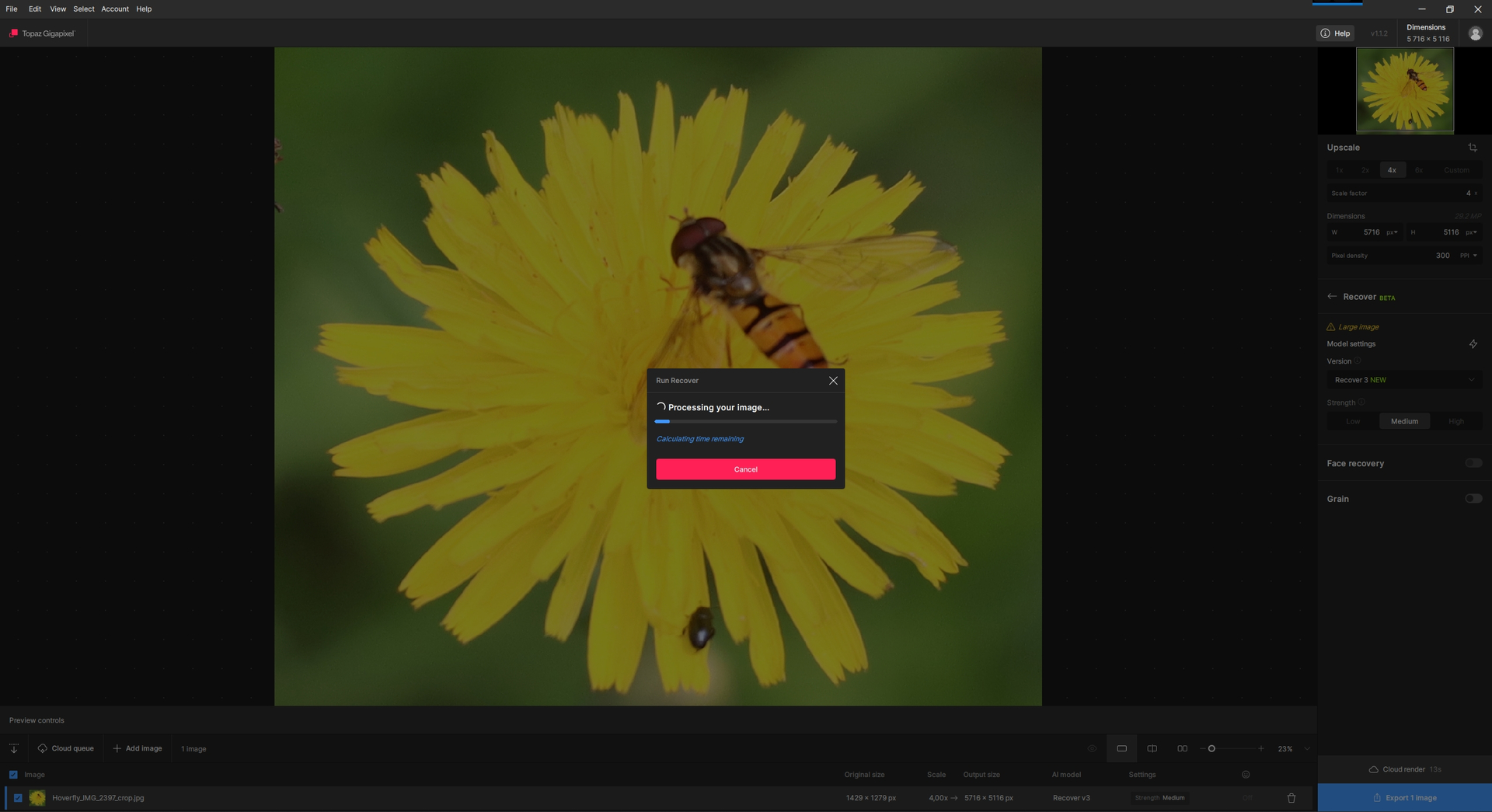Image resolution: width=1492 pixels, height=812 pixels.
Task: Select single image view mode
Action: coord(1121,749)
